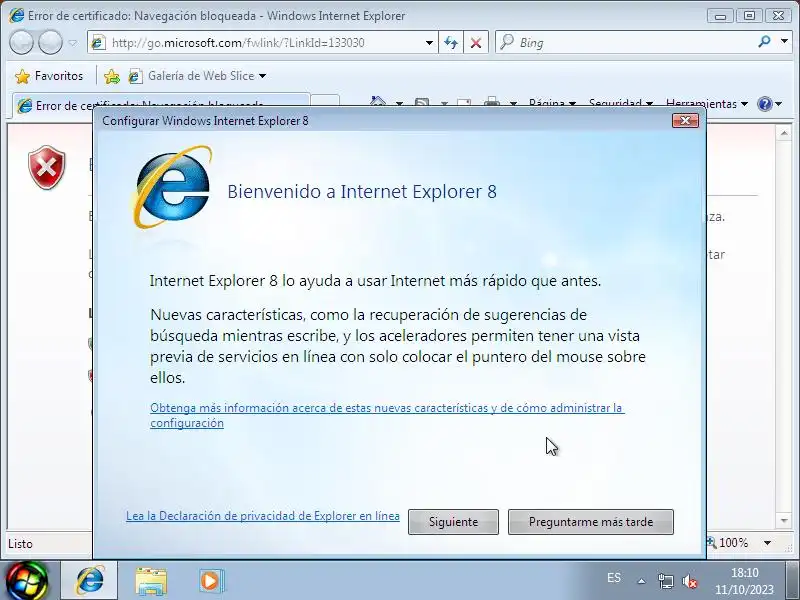Click the page scrollbar down arrow
The width and height of the screenshot is (800, 600).
tap(784, 521)
